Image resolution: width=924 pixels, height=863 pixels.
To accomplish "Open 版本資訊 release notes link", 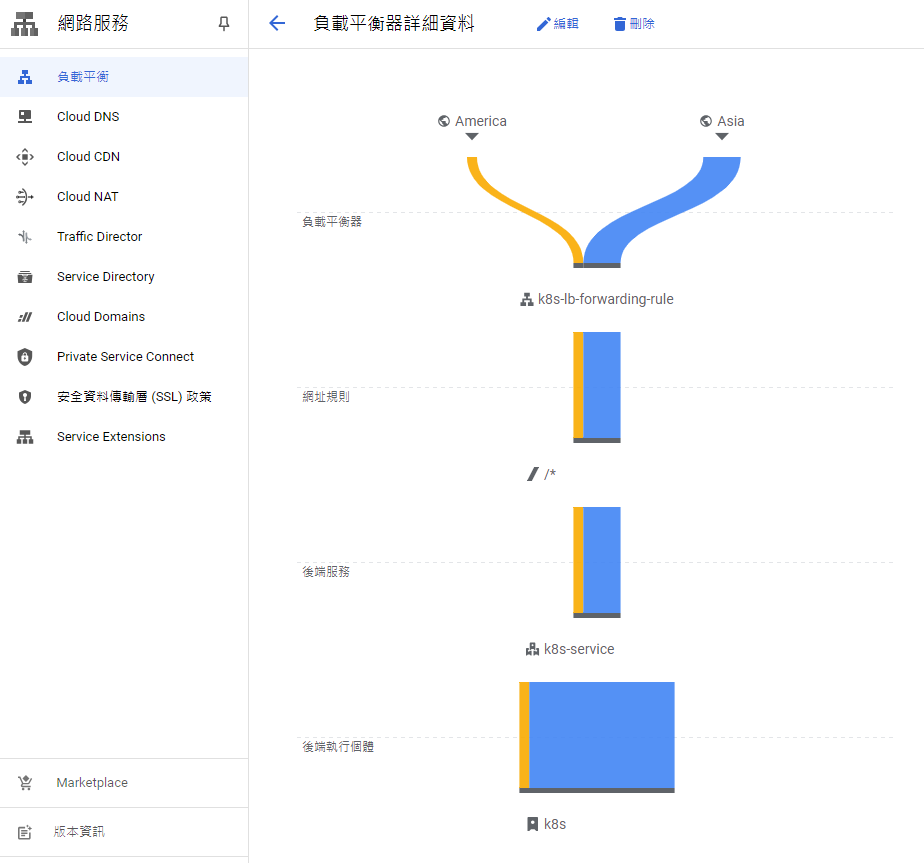I will [x=78, y=832].
